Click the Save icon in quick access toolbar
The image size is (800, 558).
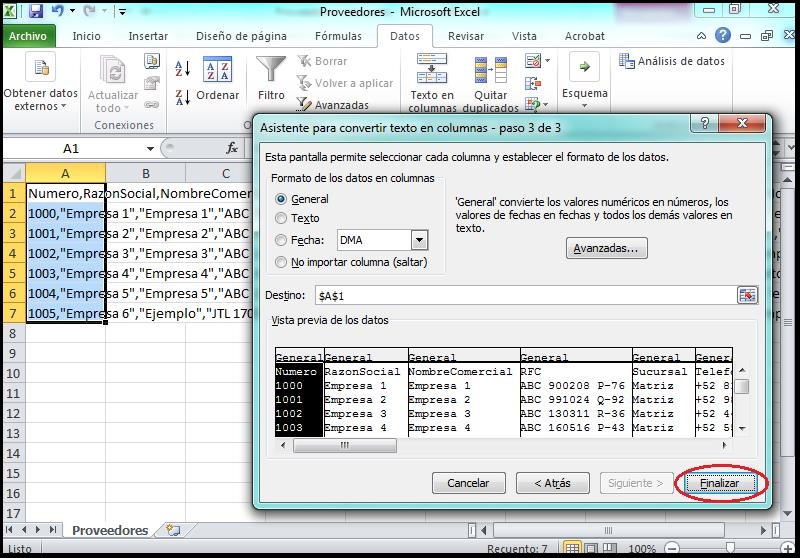[x=35, y=11]
